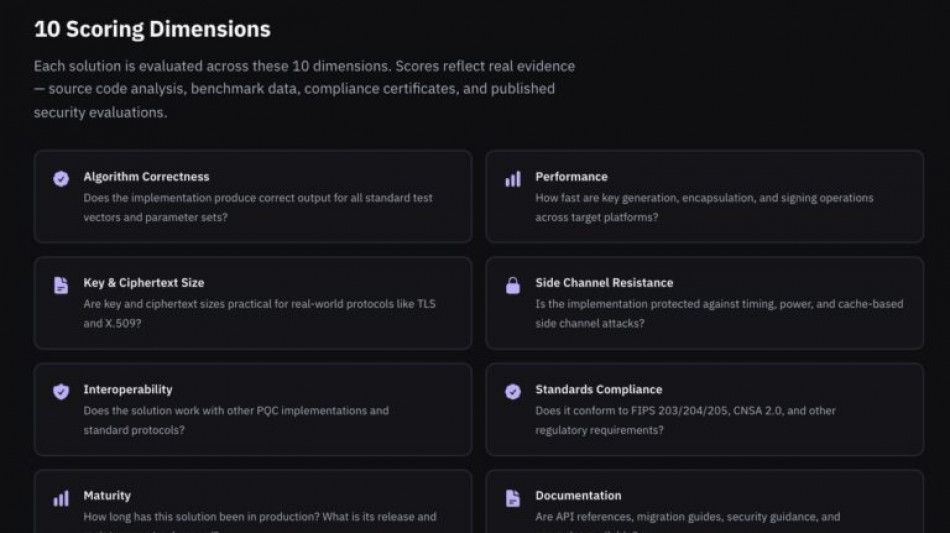Click the description mentioning TLS and X.509
This screenshot has width=950, height=533.
tap(259, 313)
